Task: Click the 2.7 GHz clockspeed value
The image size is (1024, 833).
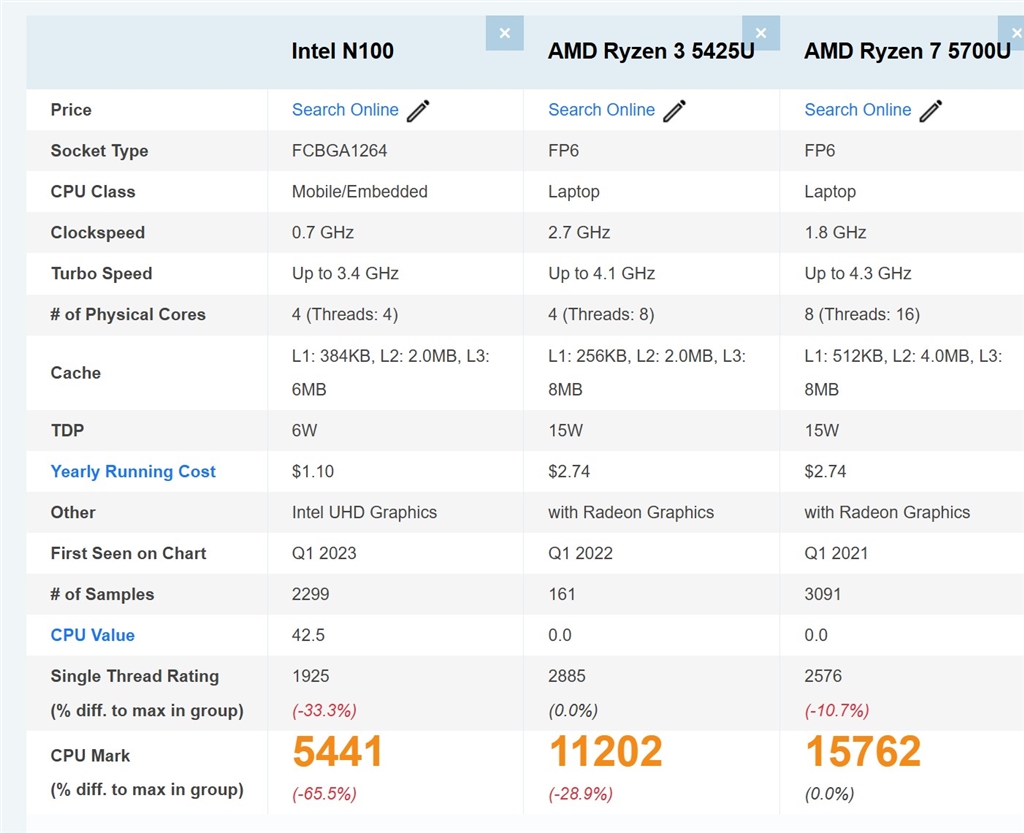Action: (x=579, y=232)
